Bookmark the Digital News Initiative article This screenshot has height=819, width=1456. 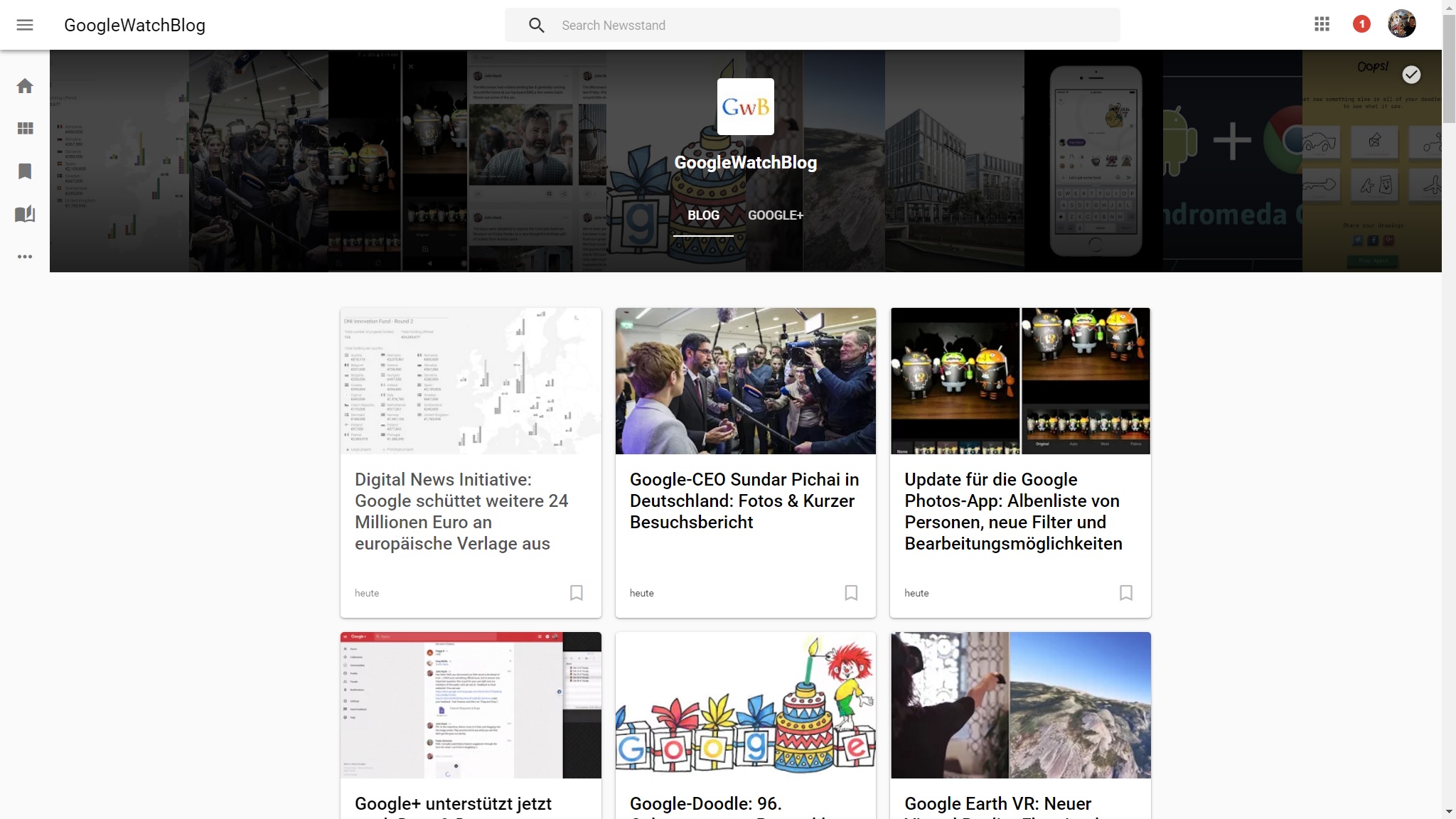point(576,593)
